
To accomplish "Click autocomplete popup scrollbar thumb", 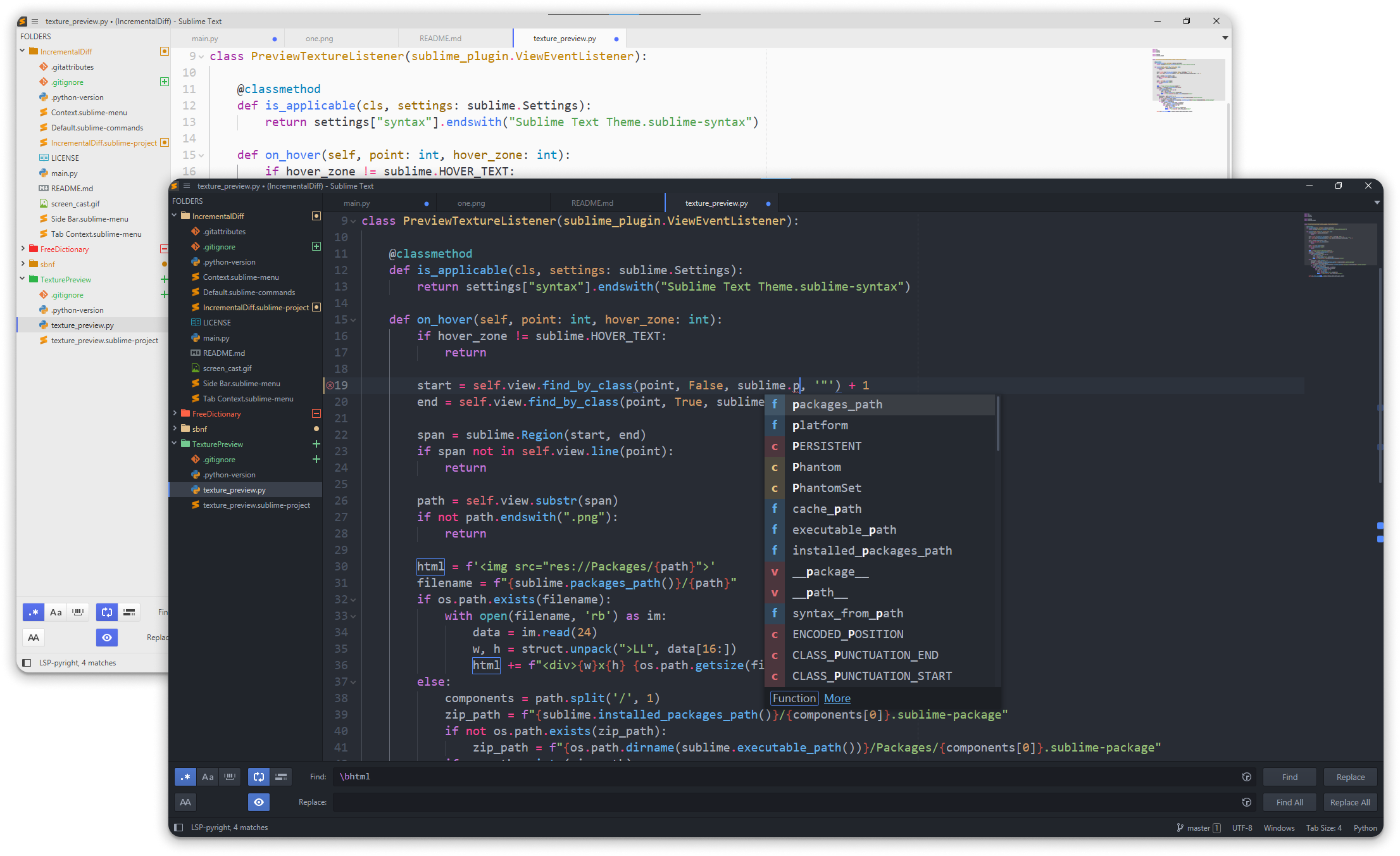I will [x=998, y=423].
